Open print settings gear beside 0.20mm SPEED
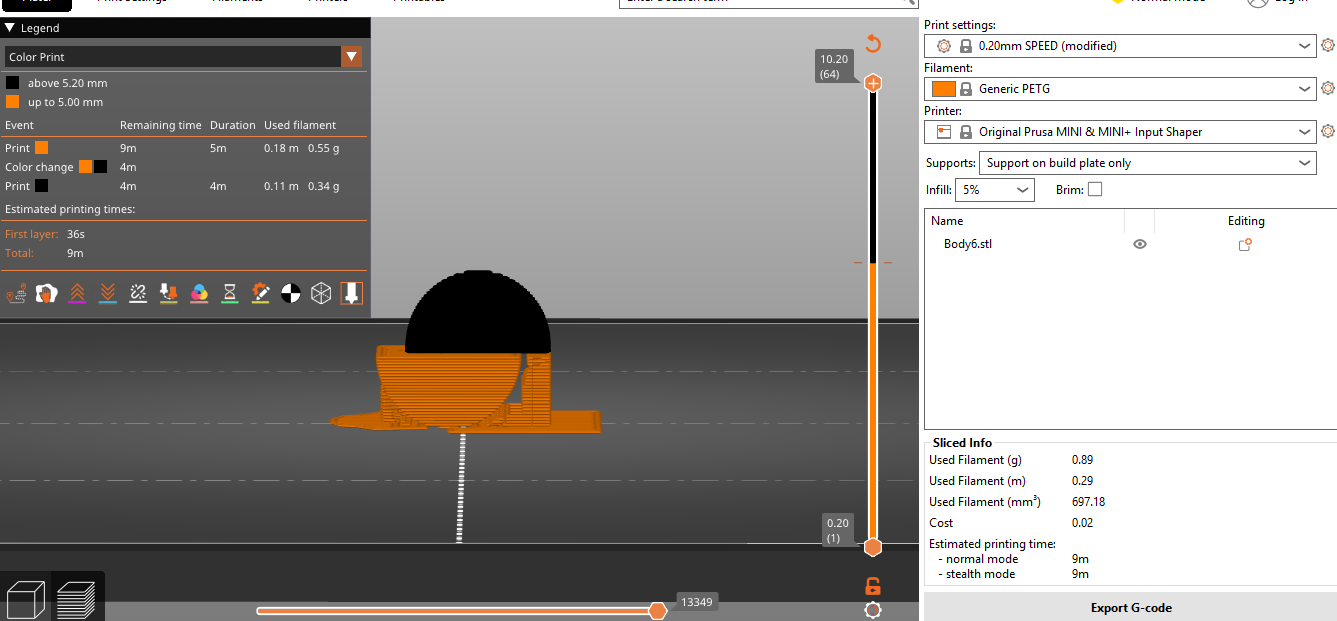The image size is (1337, 621). (1328, 45)
